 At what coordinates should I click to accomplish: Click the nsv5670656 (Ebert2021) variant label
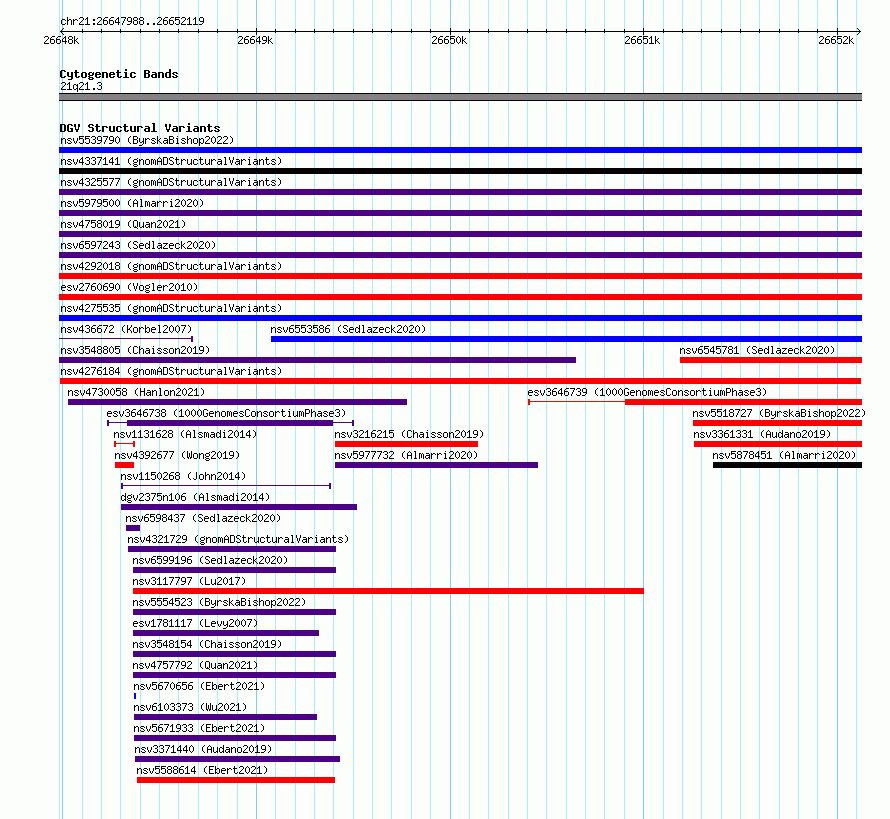[x=199, y=686]
